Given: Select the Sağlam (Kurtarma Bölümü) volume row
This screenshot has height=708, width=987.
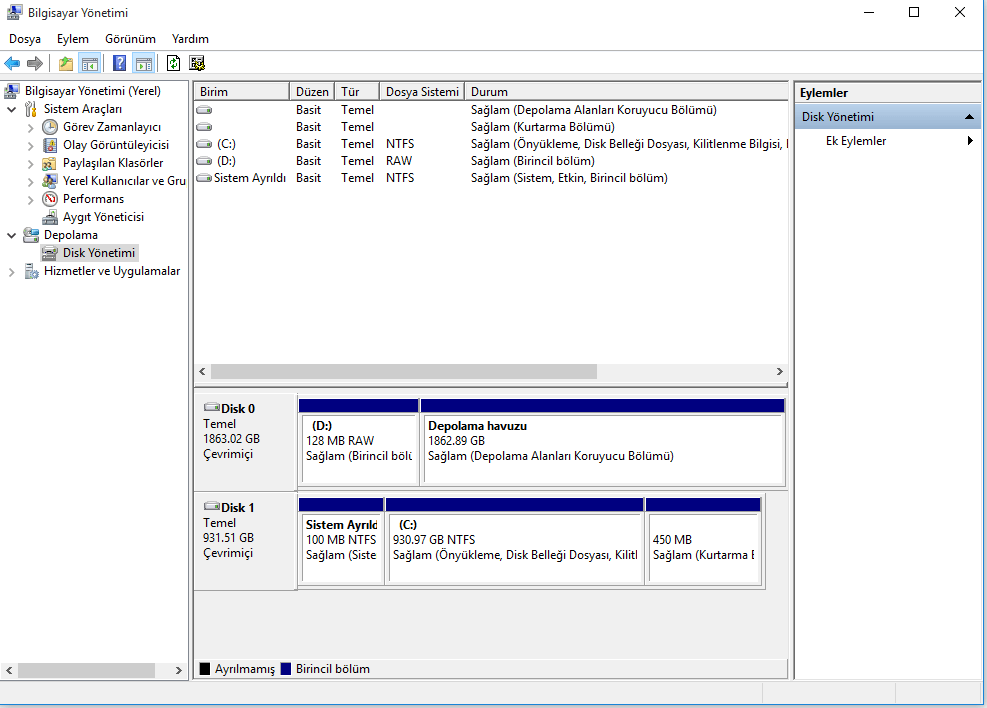Looking at the screenshot, I should (491, 127).
